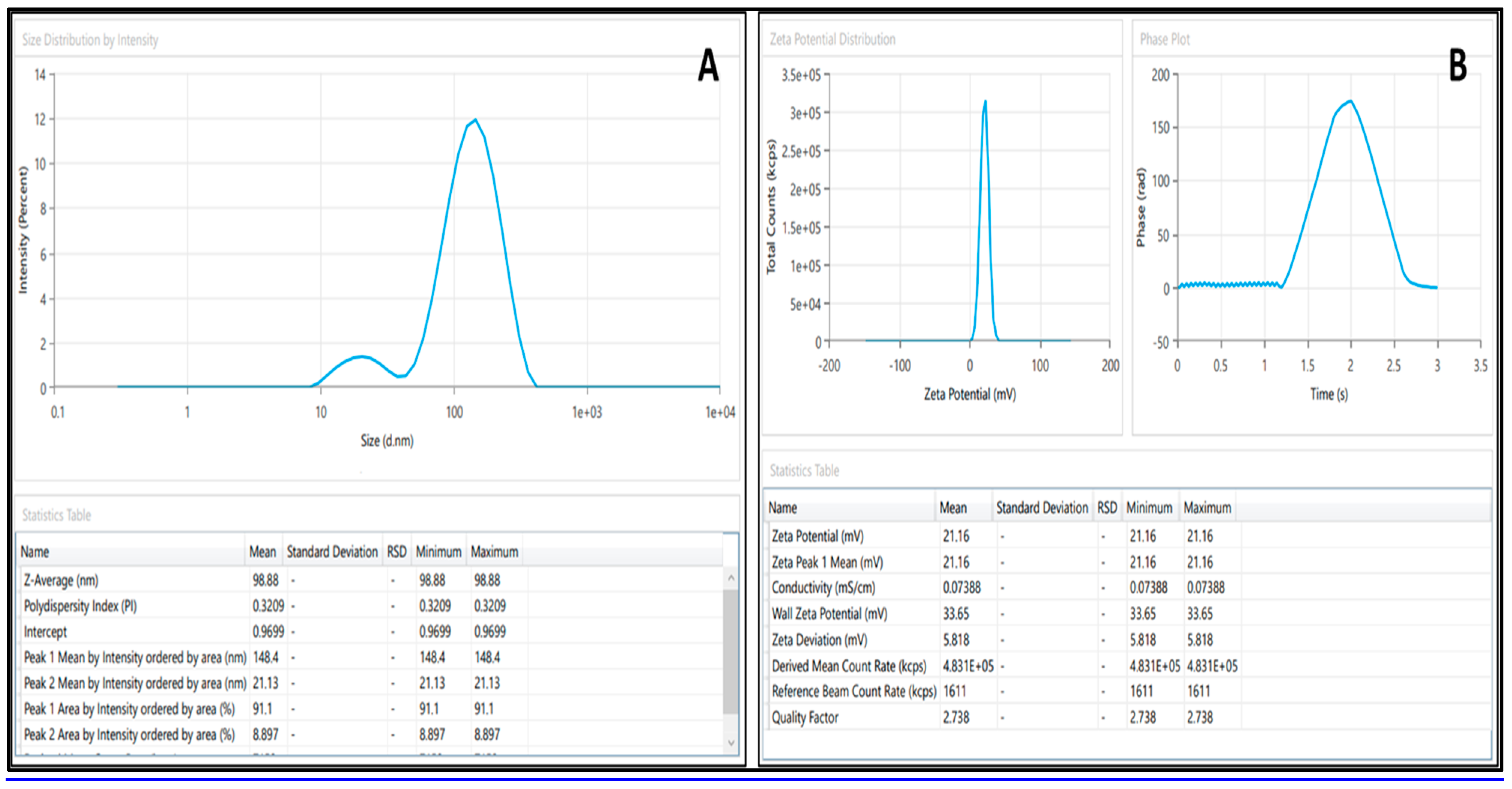Screen dimensions: 1512x789
Task: Select the Zeta Potential (mV) row
Action: (x=817, y=536)
